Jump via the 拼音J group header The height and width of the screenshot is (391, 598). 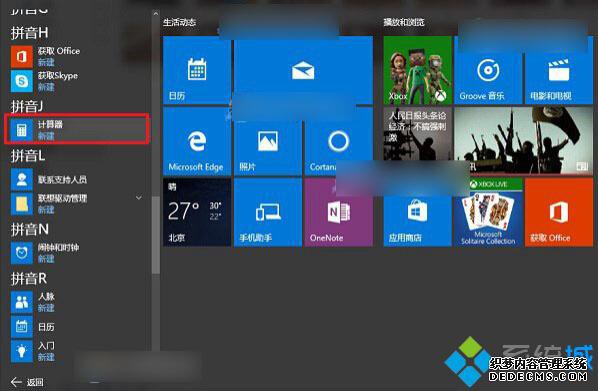27,106
